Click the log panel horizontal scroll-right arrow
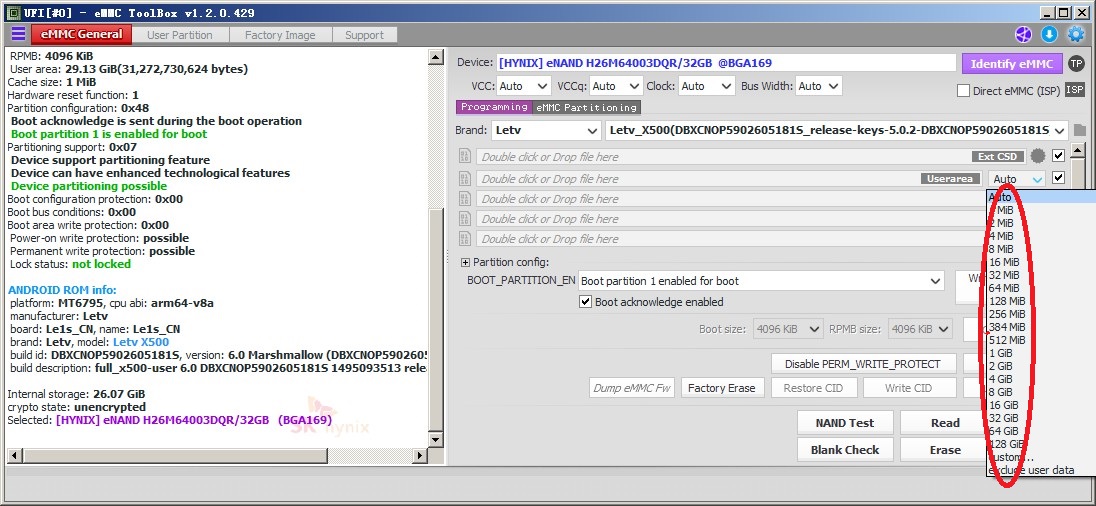The image size is (1096, 506). (420, 456)
